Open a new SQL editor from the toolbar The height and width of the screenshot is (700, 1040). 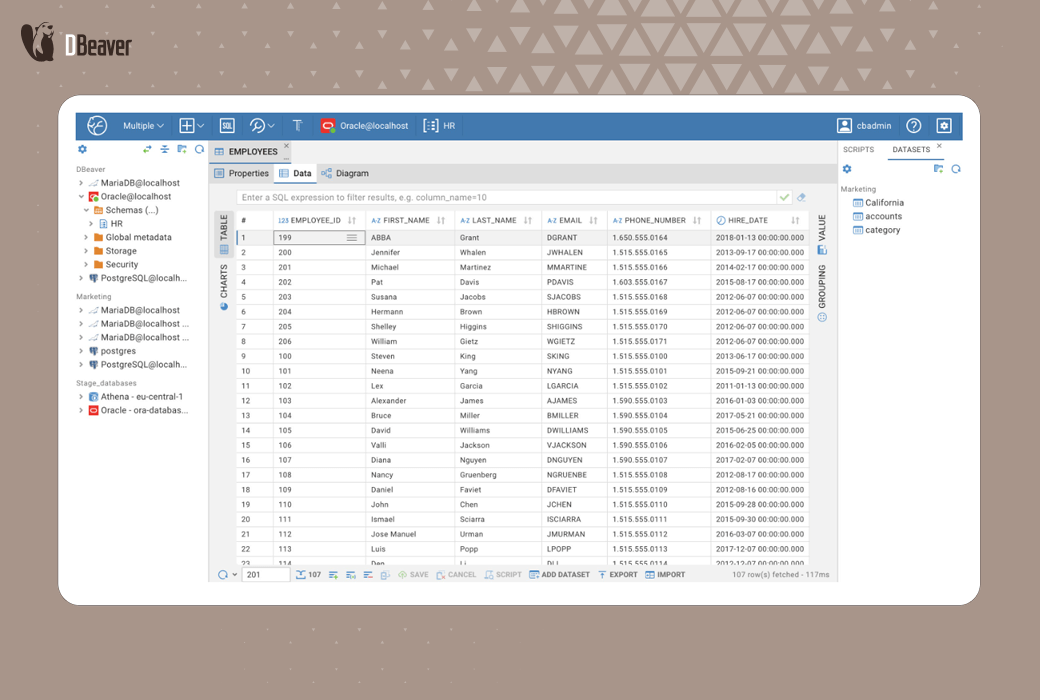click(x=225, y=125)
